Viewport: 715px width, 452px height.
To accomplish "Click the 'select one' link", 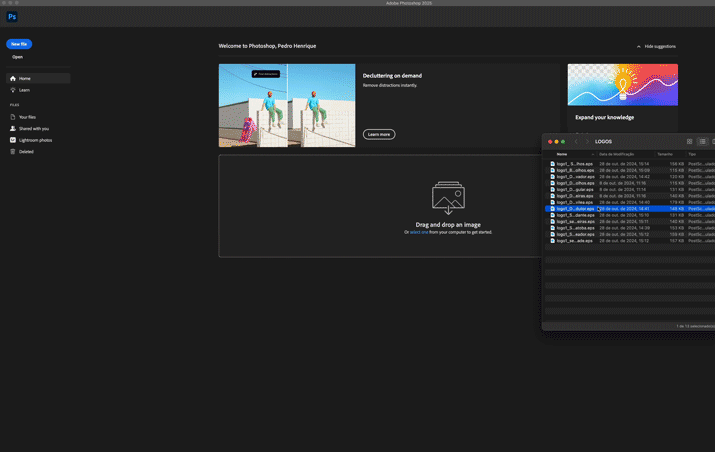I will (x=419, y=232).
